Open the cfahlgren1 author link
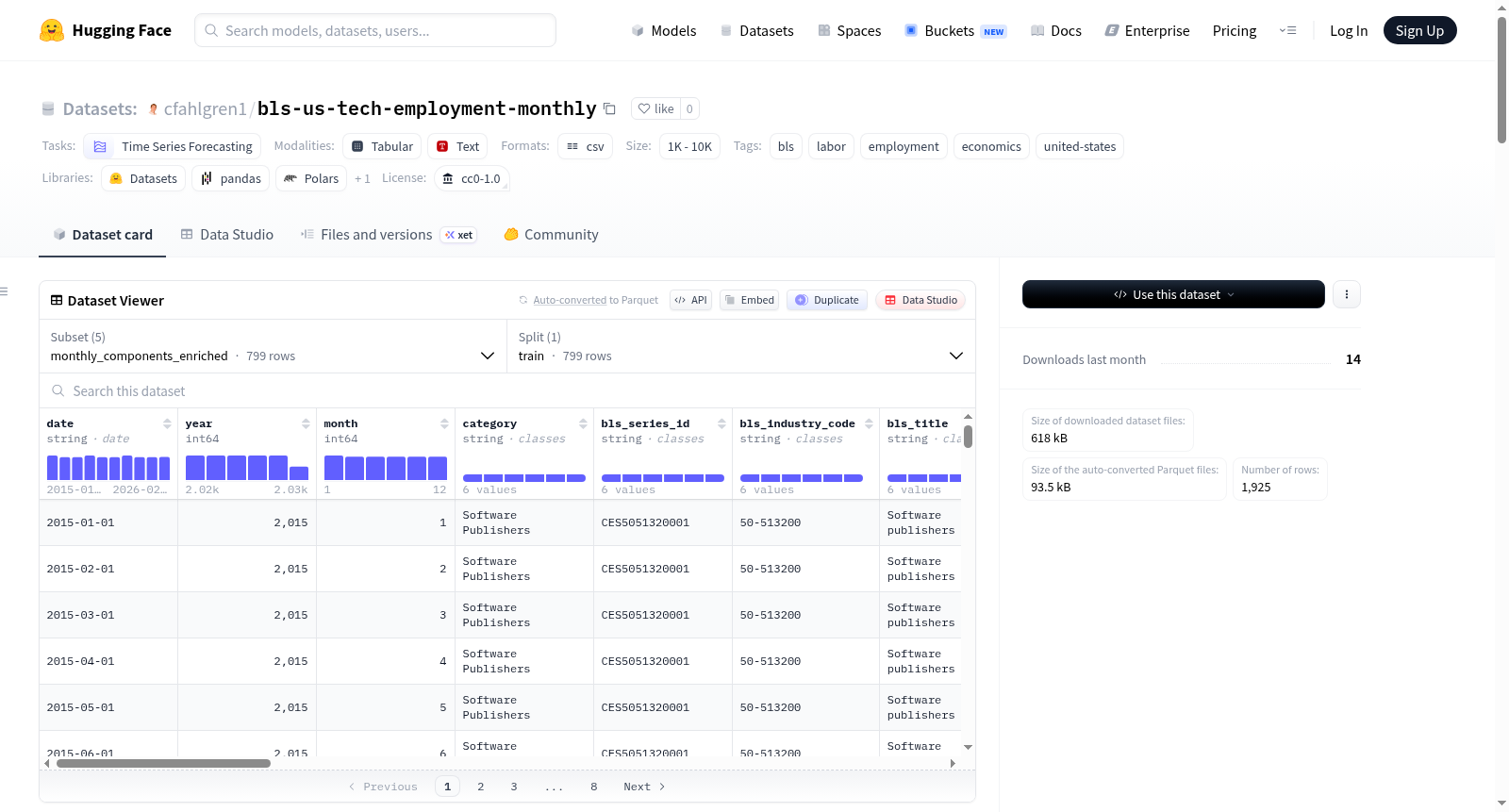Viewport: 1509px width, 812px height. pyautogui.click(x=205, y=109)
